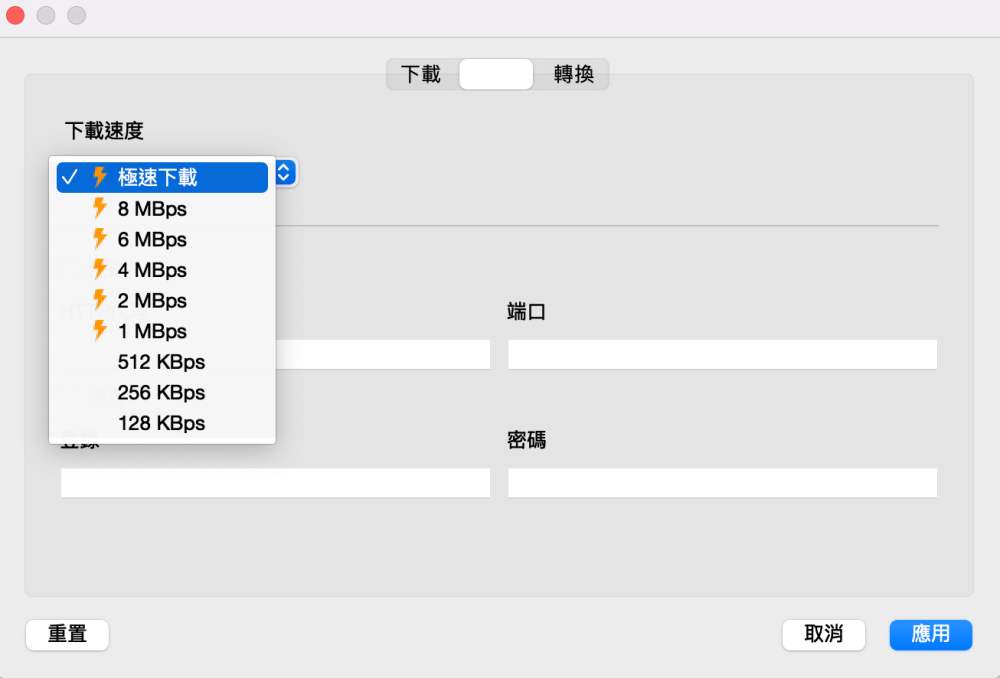
Task: Click the 端口 port input field
Action: 722,354
